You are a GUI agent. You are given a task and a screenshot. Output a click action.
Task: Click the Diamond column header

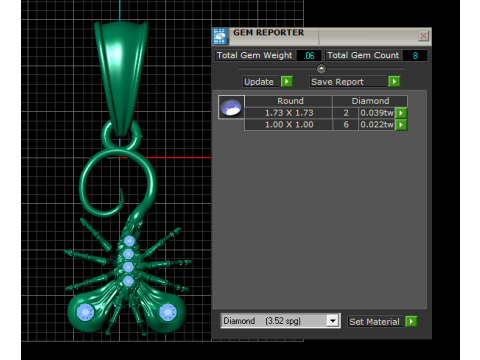click(370, 101)
